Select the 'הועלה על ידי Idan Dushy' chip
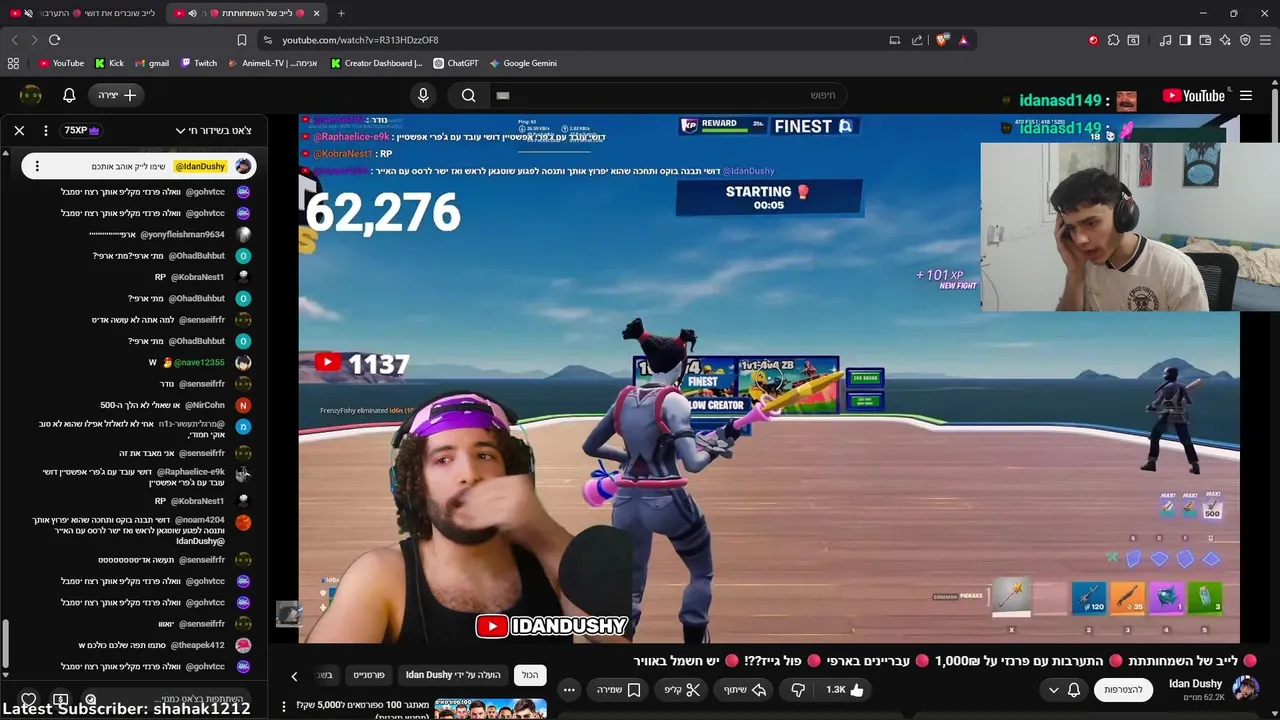1280x720 pixels. tap(453, 675)
